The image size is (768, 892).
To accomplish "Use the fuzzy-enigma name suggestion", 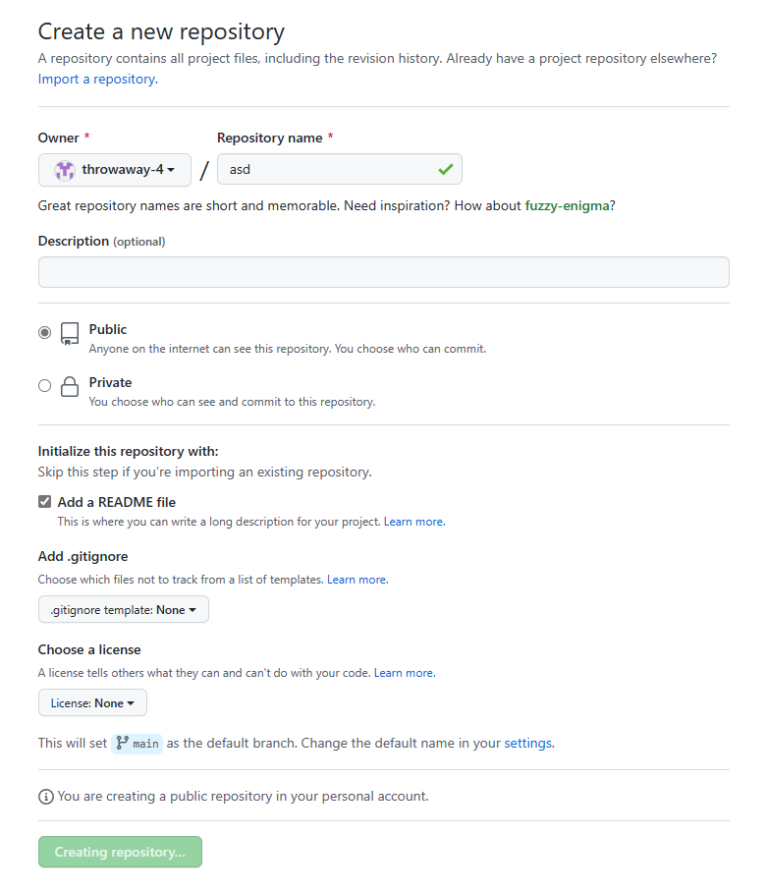I will pyautogui.click(x=567, y=206).
